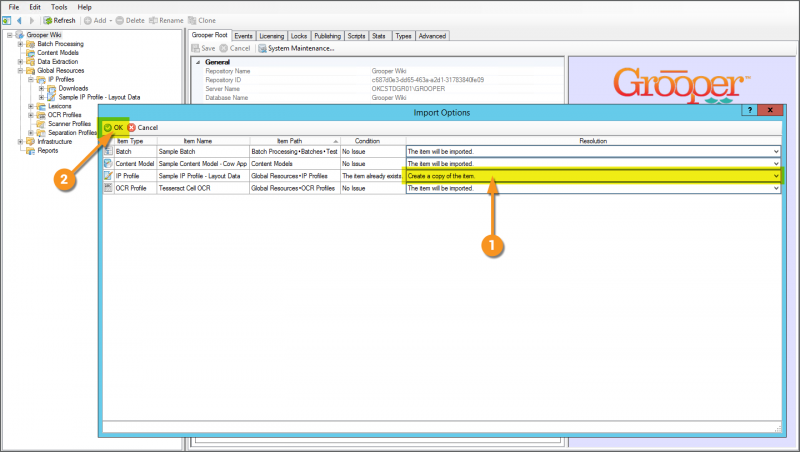
Task: Select OCR Profiles in the tree
Action: click(64, 115)
